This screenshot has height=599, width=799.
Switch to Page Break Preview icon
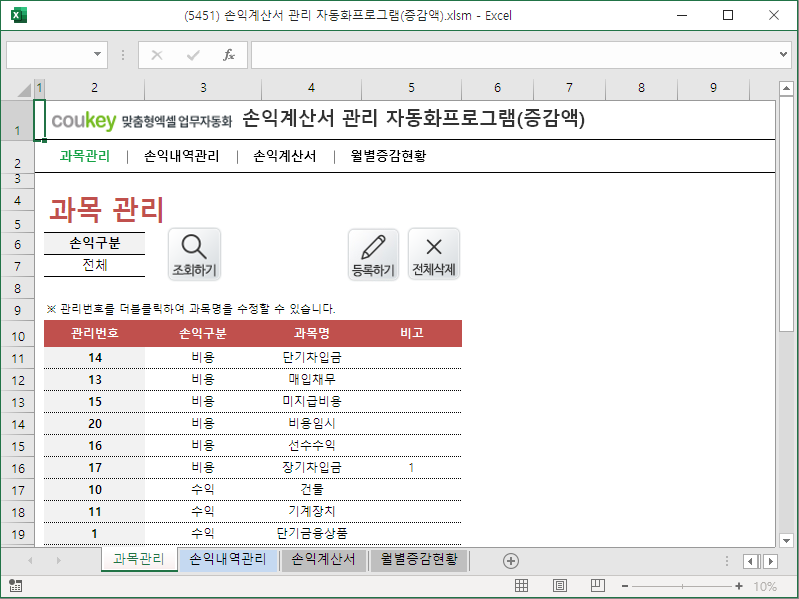click(598, 586)
